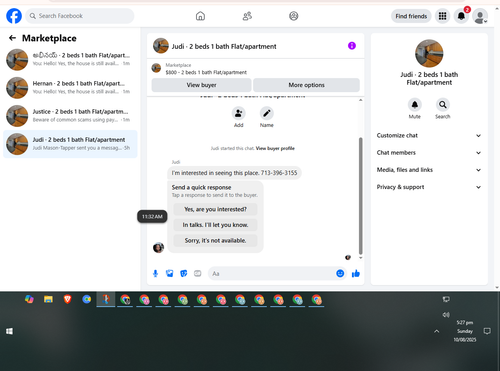Expand Media, files and links section
Viewport: 500px width, 371px height.
(429, 170)
